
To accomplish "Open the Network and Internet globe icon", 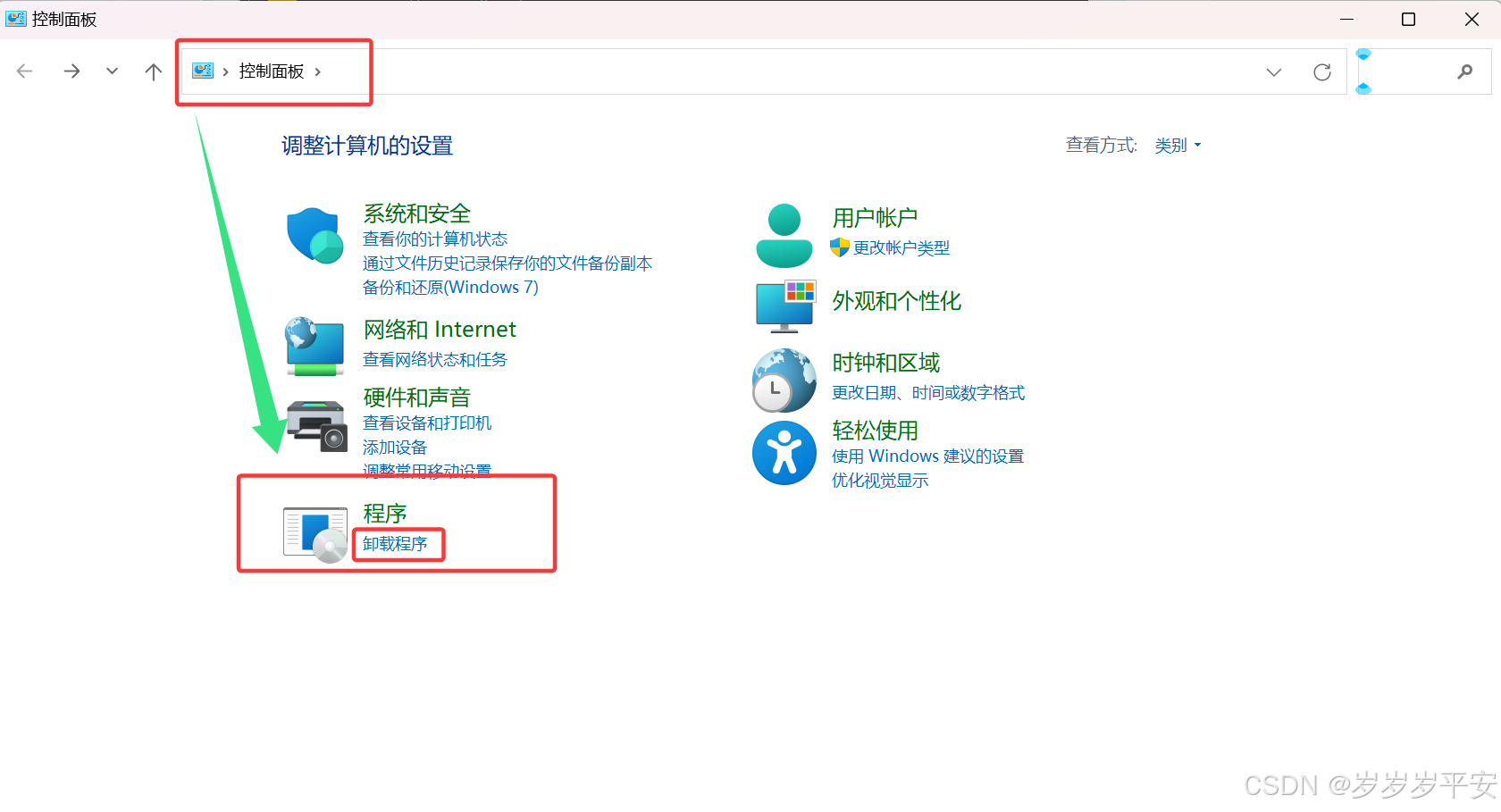I will pyautogui.click(x=314, y=347).
